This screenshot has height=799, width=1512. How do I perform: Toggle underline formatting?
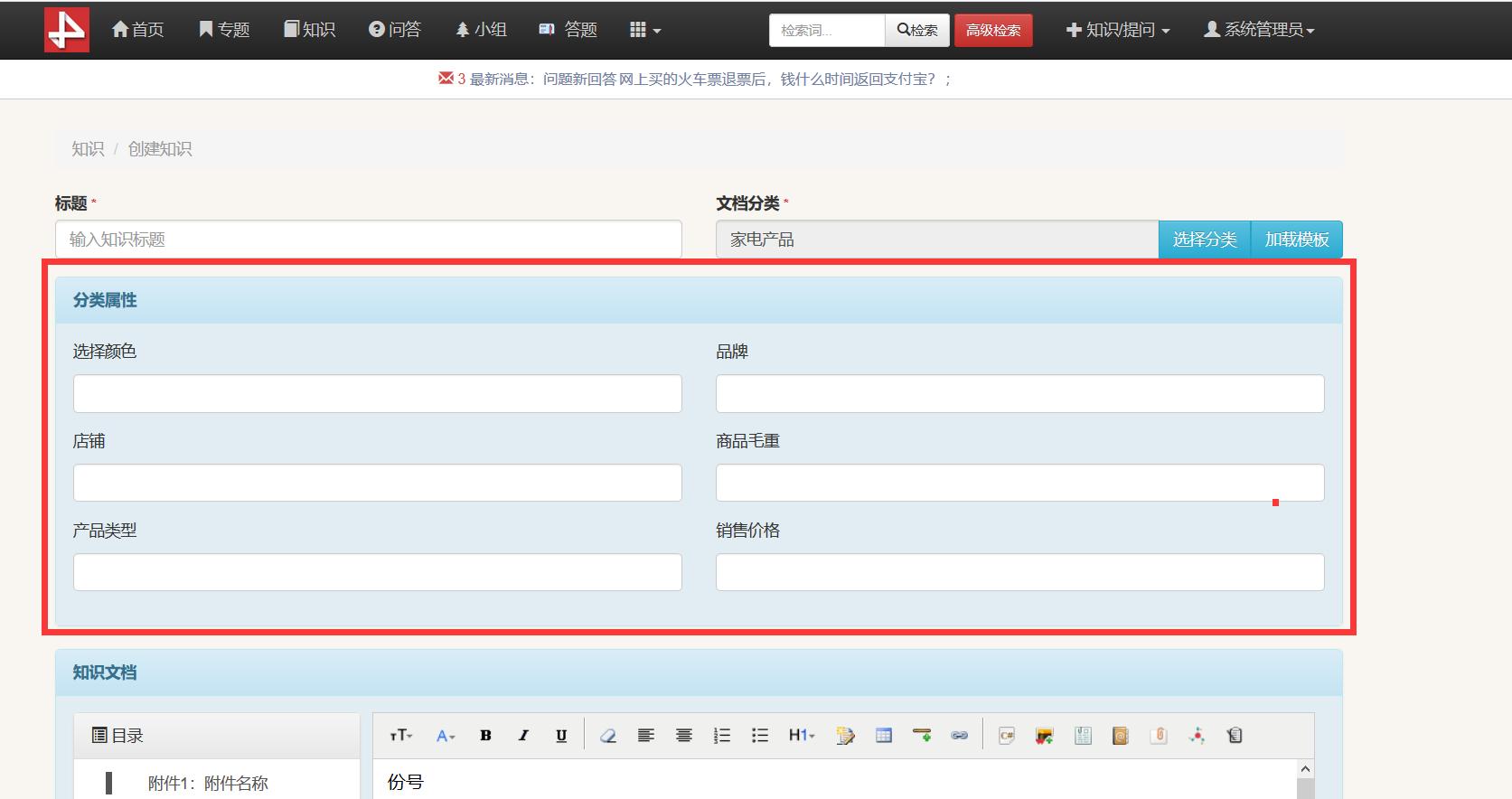(x=561, y=736)
